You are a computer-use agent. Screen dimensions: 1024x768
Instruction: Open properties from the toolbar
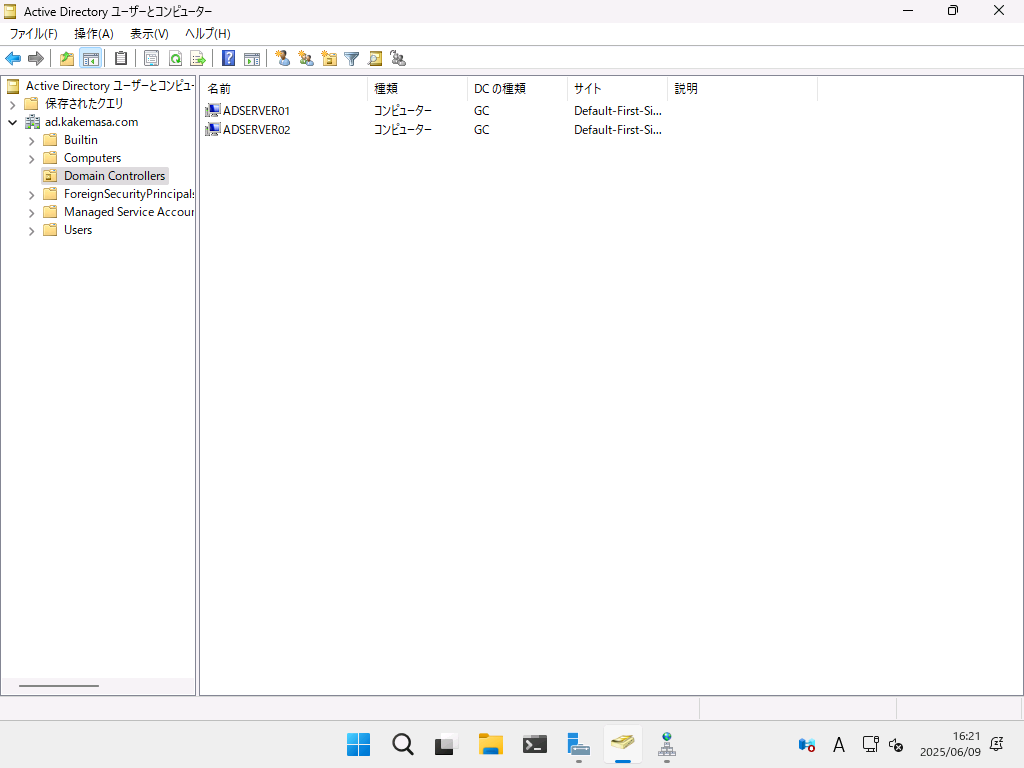tap(152, 59)
